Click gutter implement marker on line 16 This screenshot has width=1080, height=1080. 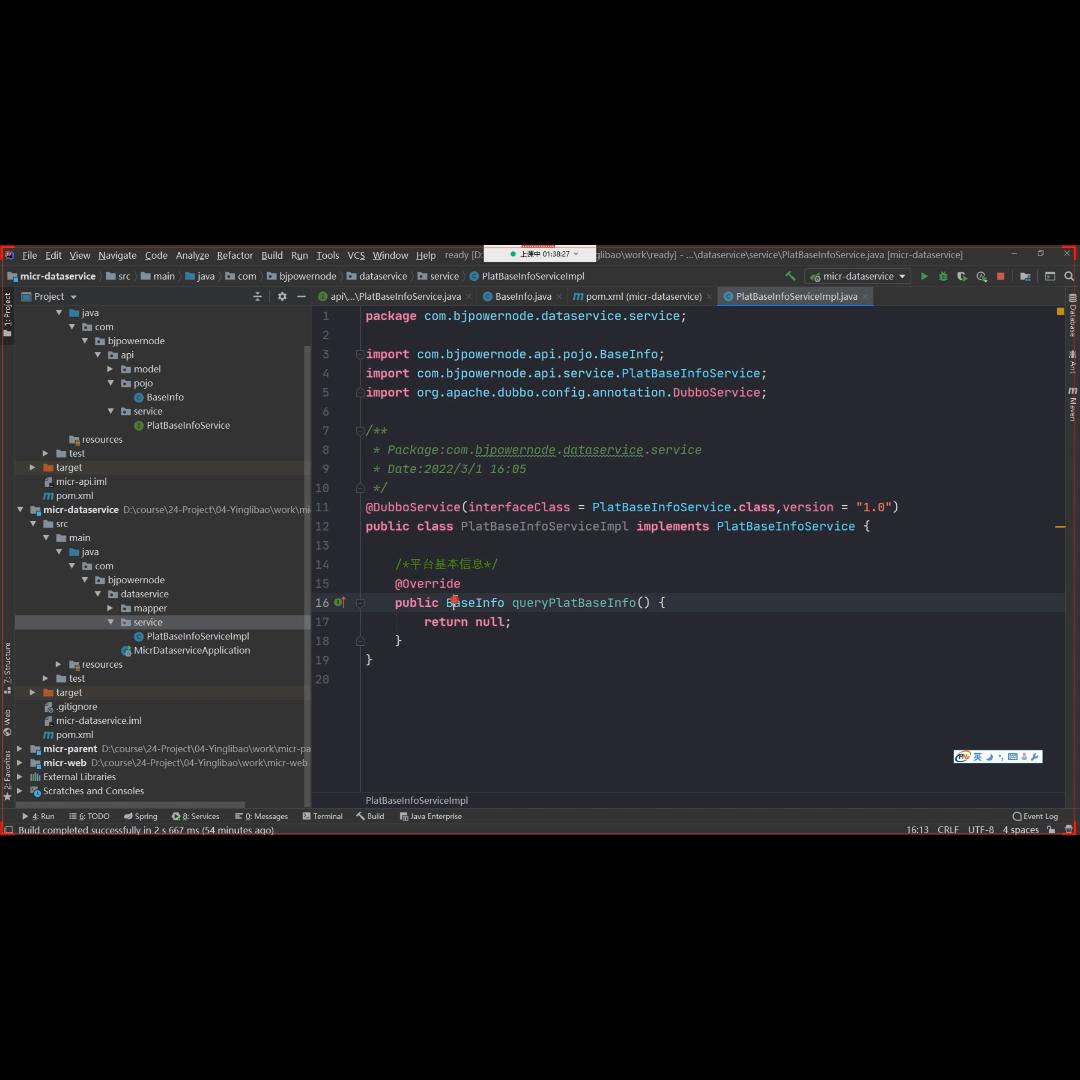[339, 603]
